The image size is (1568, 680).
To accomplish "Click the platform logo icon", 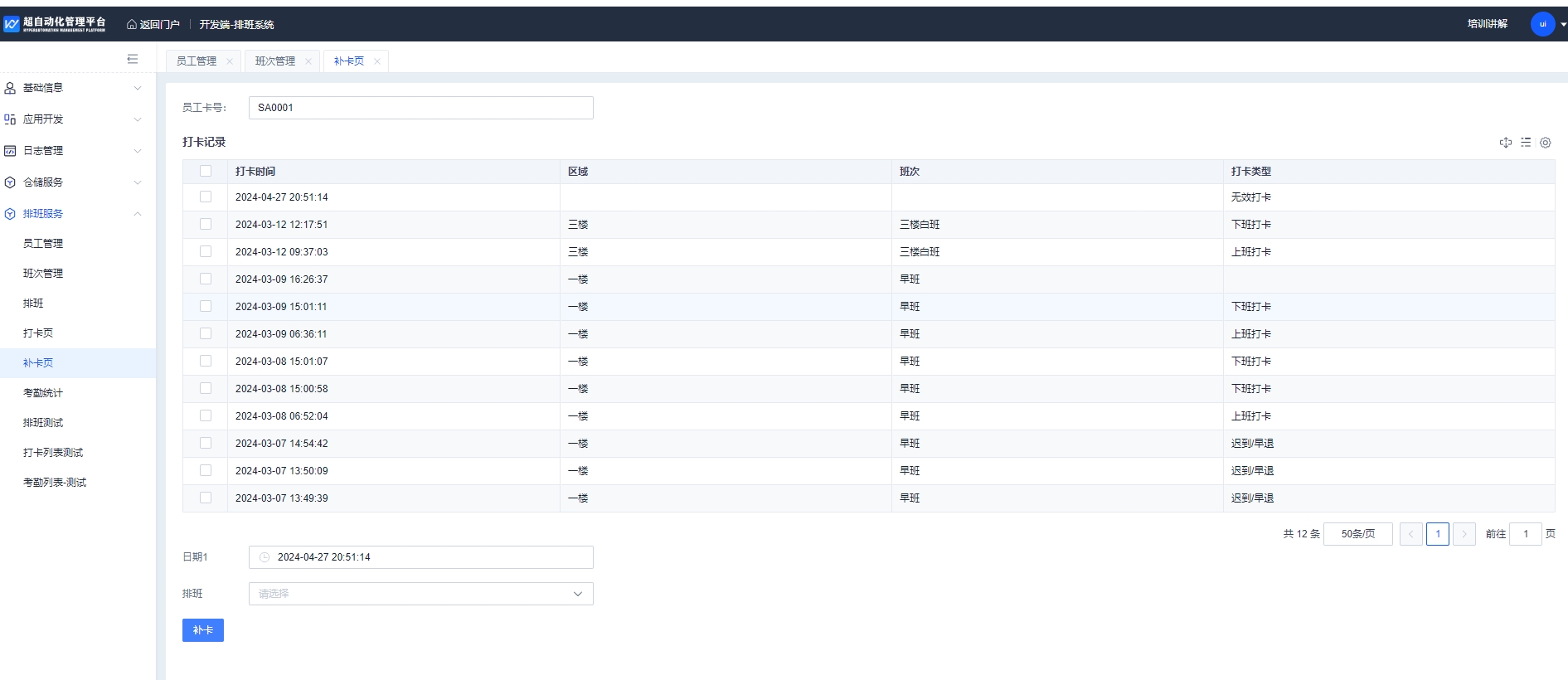I will (x=11, y=24).
